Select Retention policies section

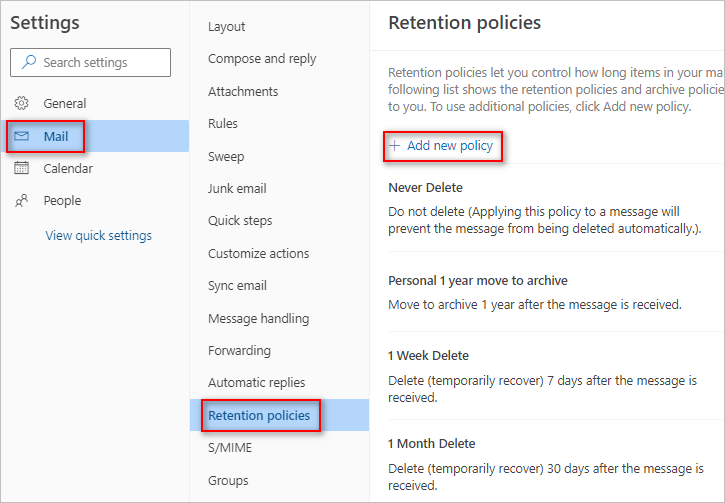[x=279, y=415]
